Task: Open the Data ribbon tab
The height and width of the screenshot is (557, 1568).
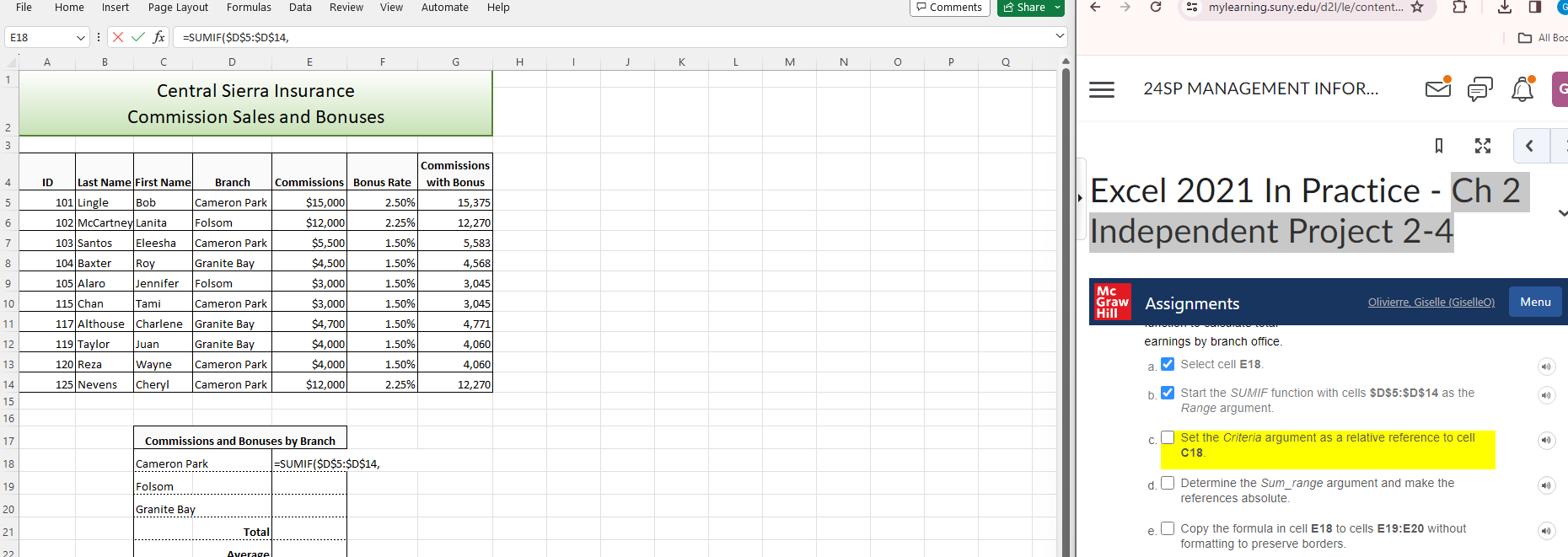Action: click(300, 7)
